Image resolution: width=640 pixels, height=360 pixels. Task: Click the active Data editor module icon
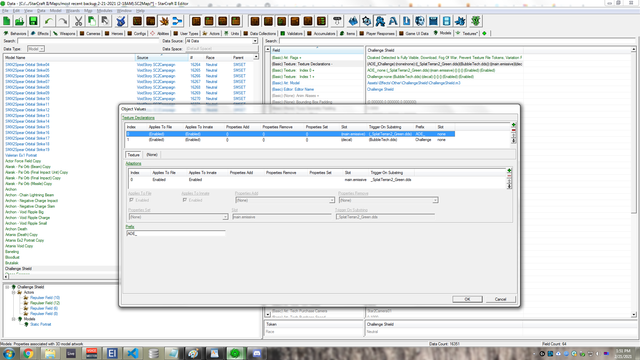[x=380, y=21]
